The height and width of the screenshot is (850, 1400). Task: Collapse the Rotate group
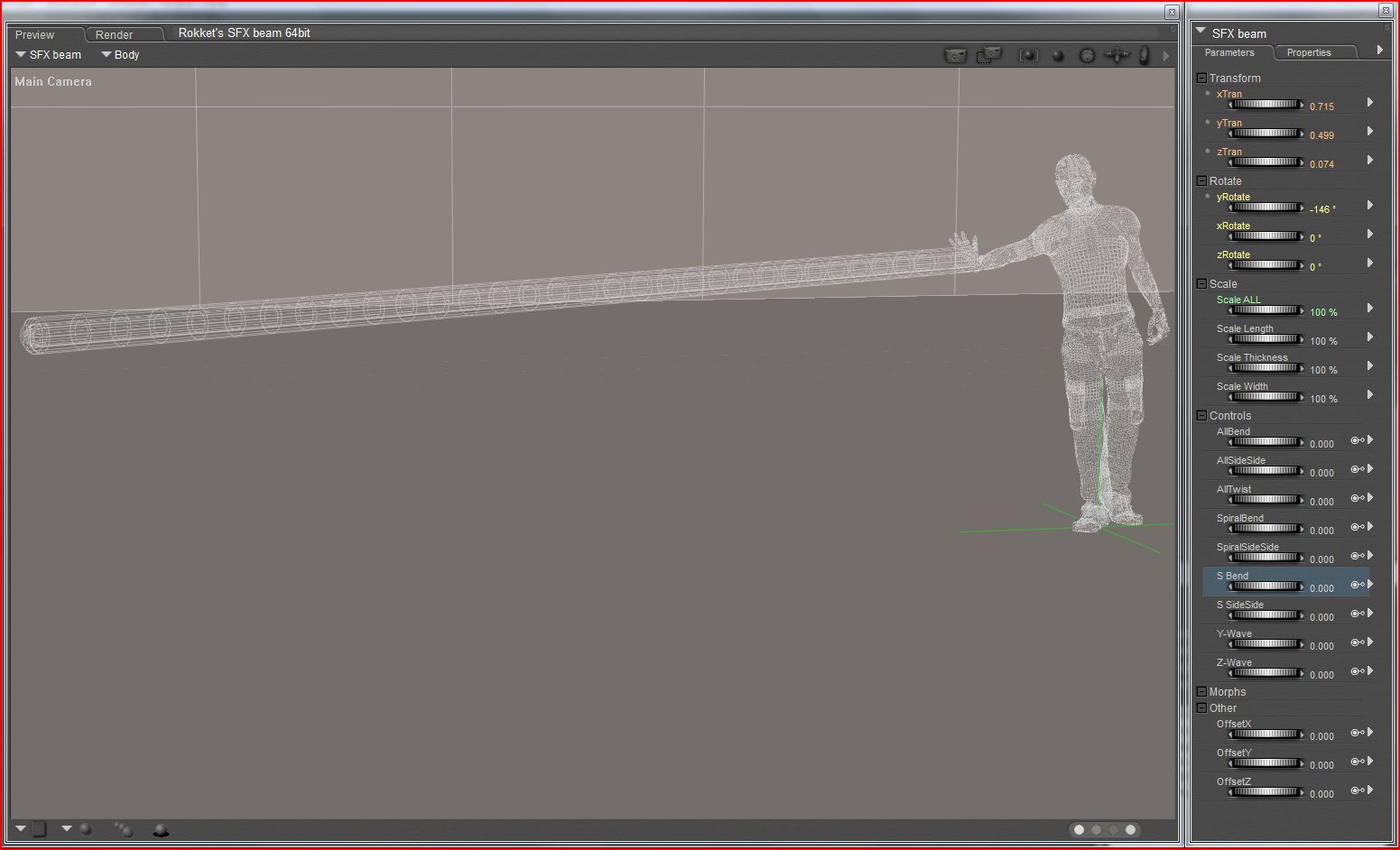point(1201,181)
